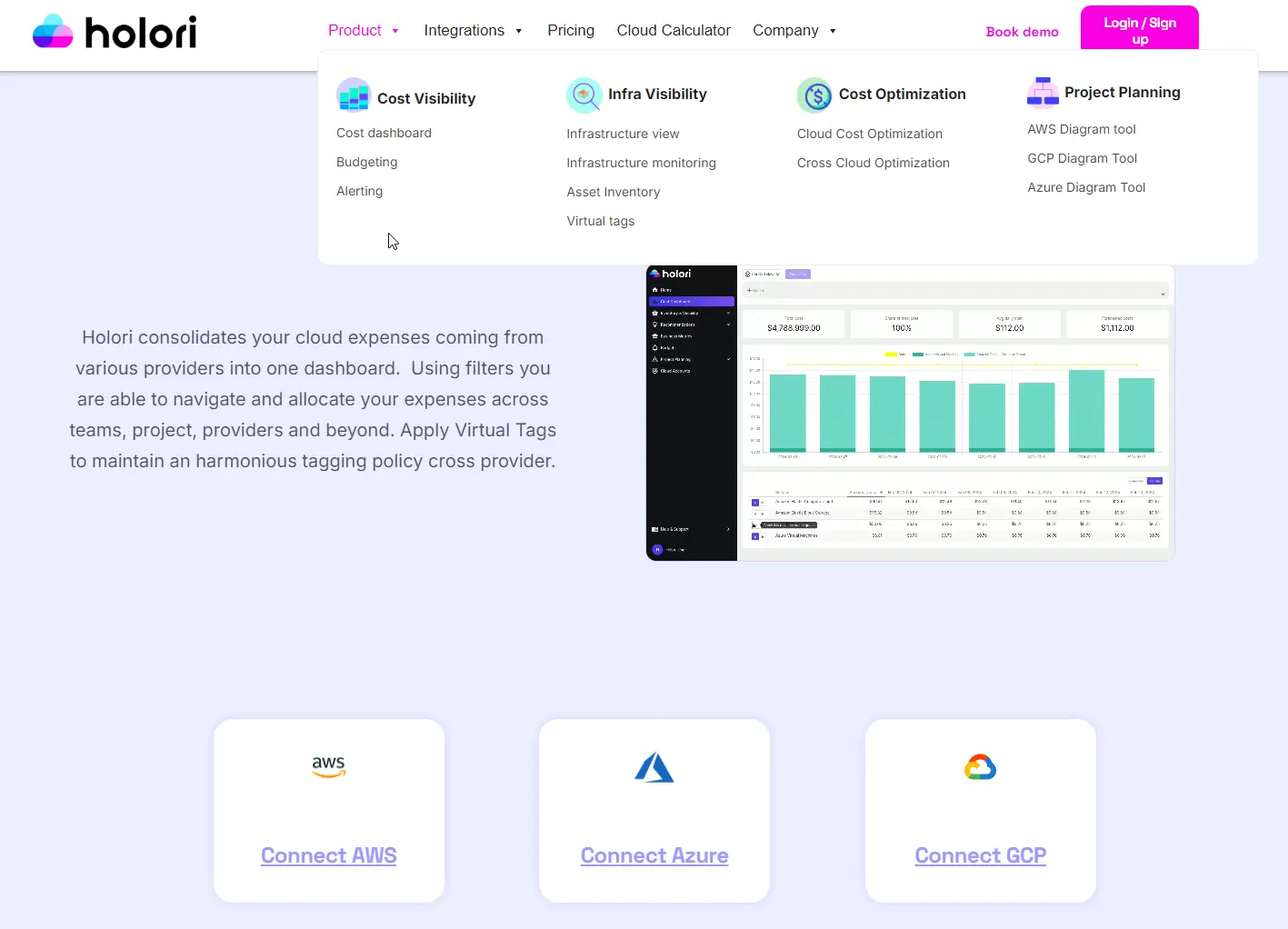The image size is (1288, 929).
Task: Click the Connect GCP link
Action: coord(980,855)
